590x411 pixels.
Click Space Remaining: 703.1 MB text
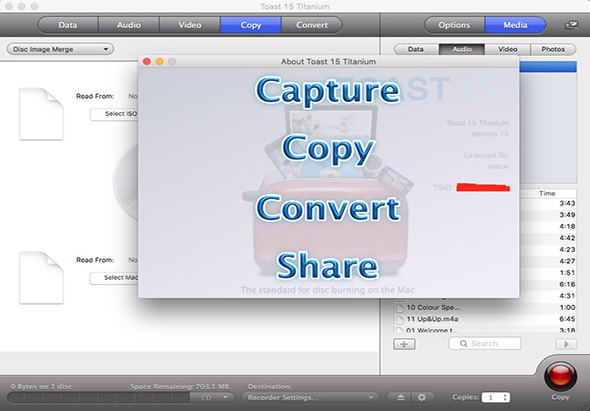[179, 387]
